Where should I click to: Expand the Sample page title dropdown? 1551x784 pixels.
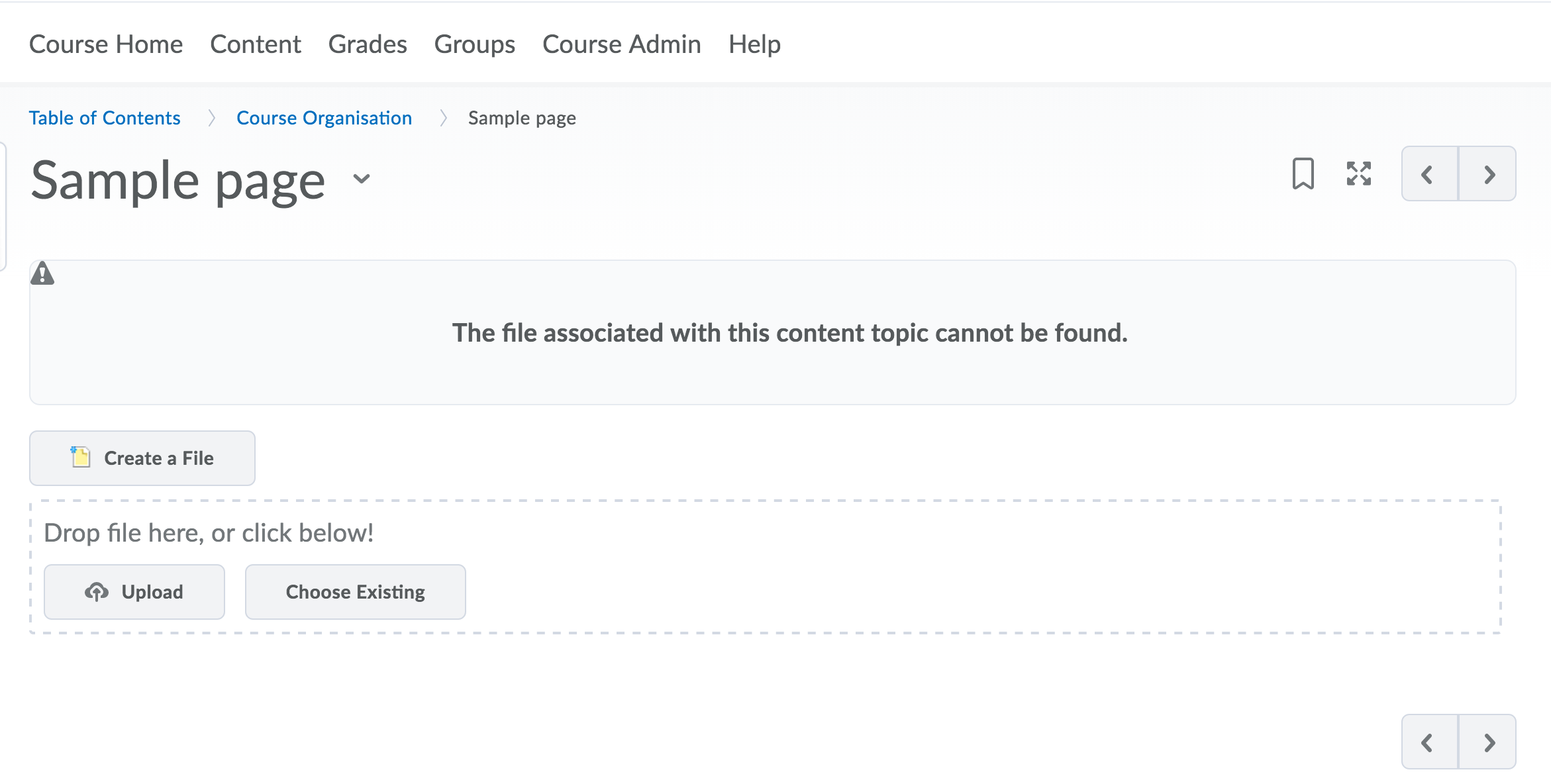362,179
